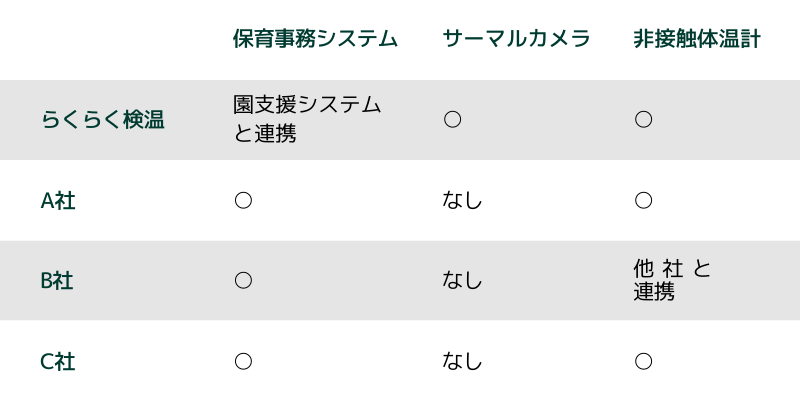Viewport: 800px width, 400px height.
Task: Click circle mark for A社 保育事務システム
Action: point(243,201)
